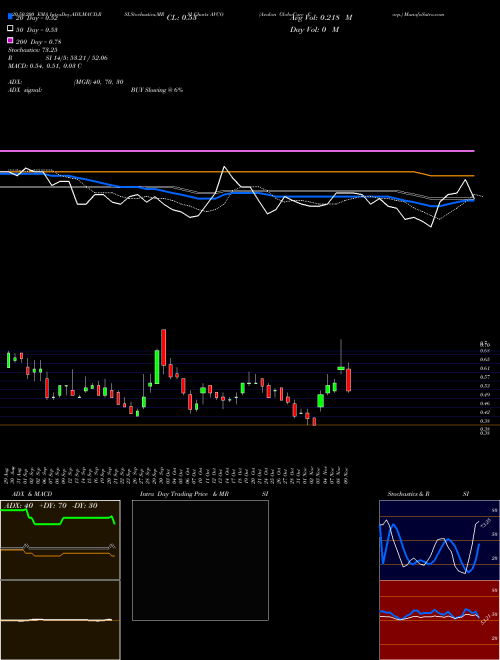Viewport: 500px width, 660px height.
Task: Click the 'CL: 0.53' closing price text
Action: (181, 18)
